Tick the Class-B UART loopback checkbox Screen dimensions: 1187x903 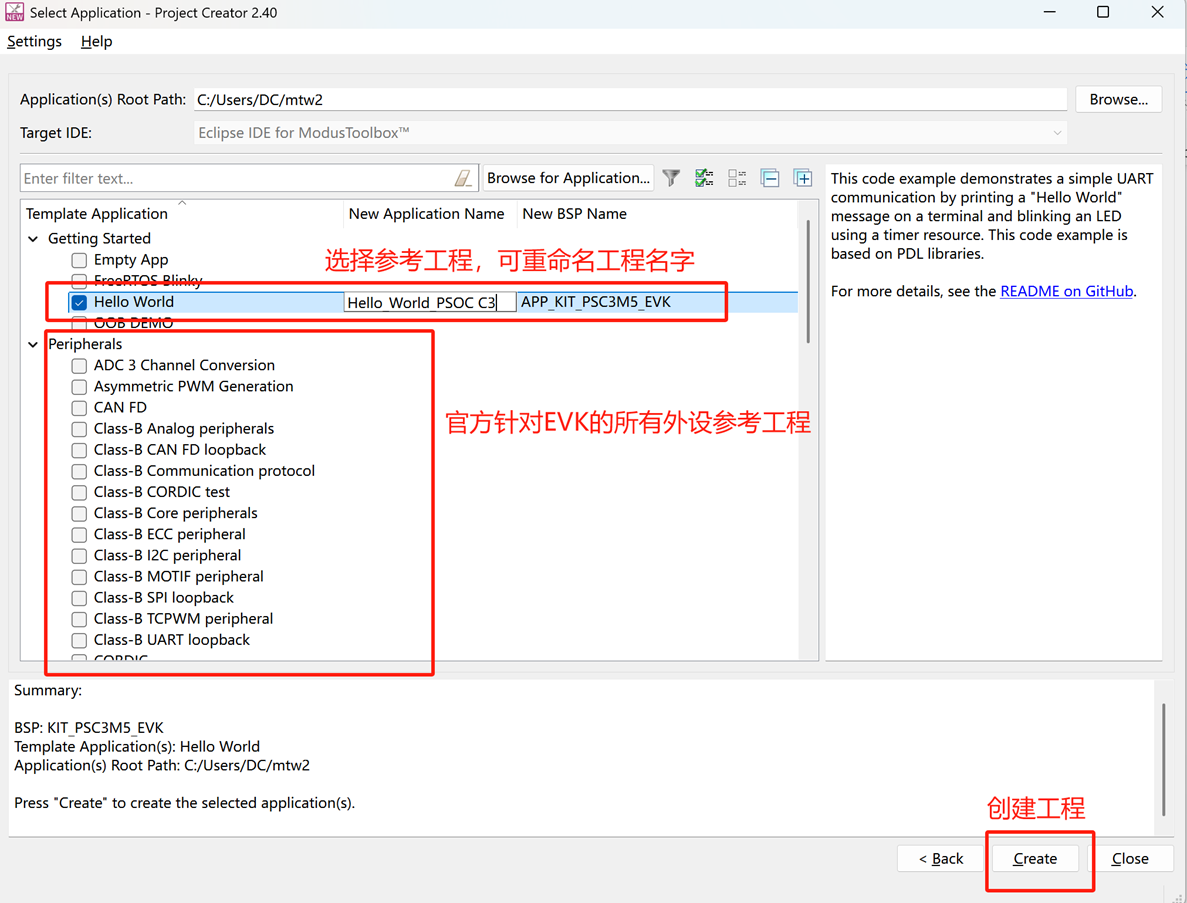pos(79,640)
